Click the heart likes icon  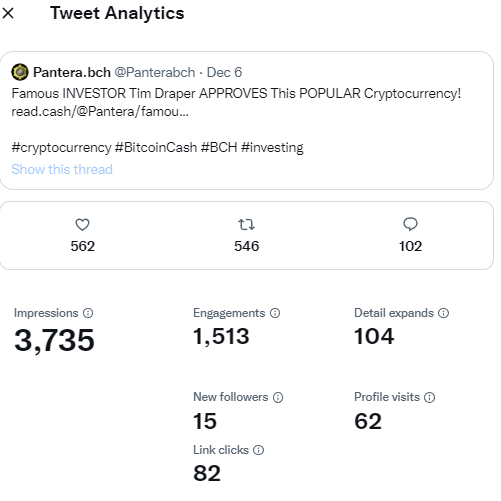(82, 225)
